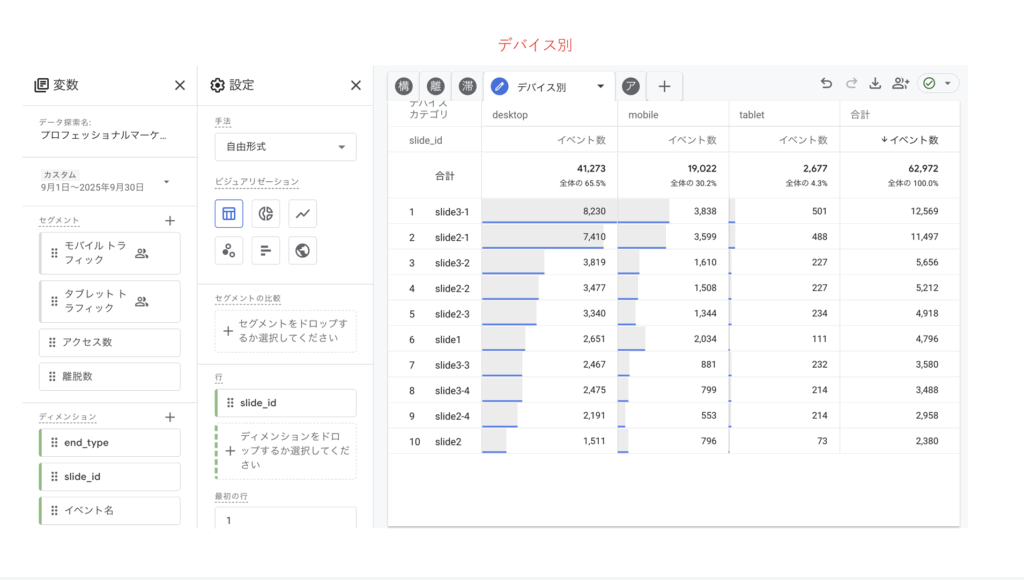
Task: Select the table visualization icon
Action: tap(228, 213)
